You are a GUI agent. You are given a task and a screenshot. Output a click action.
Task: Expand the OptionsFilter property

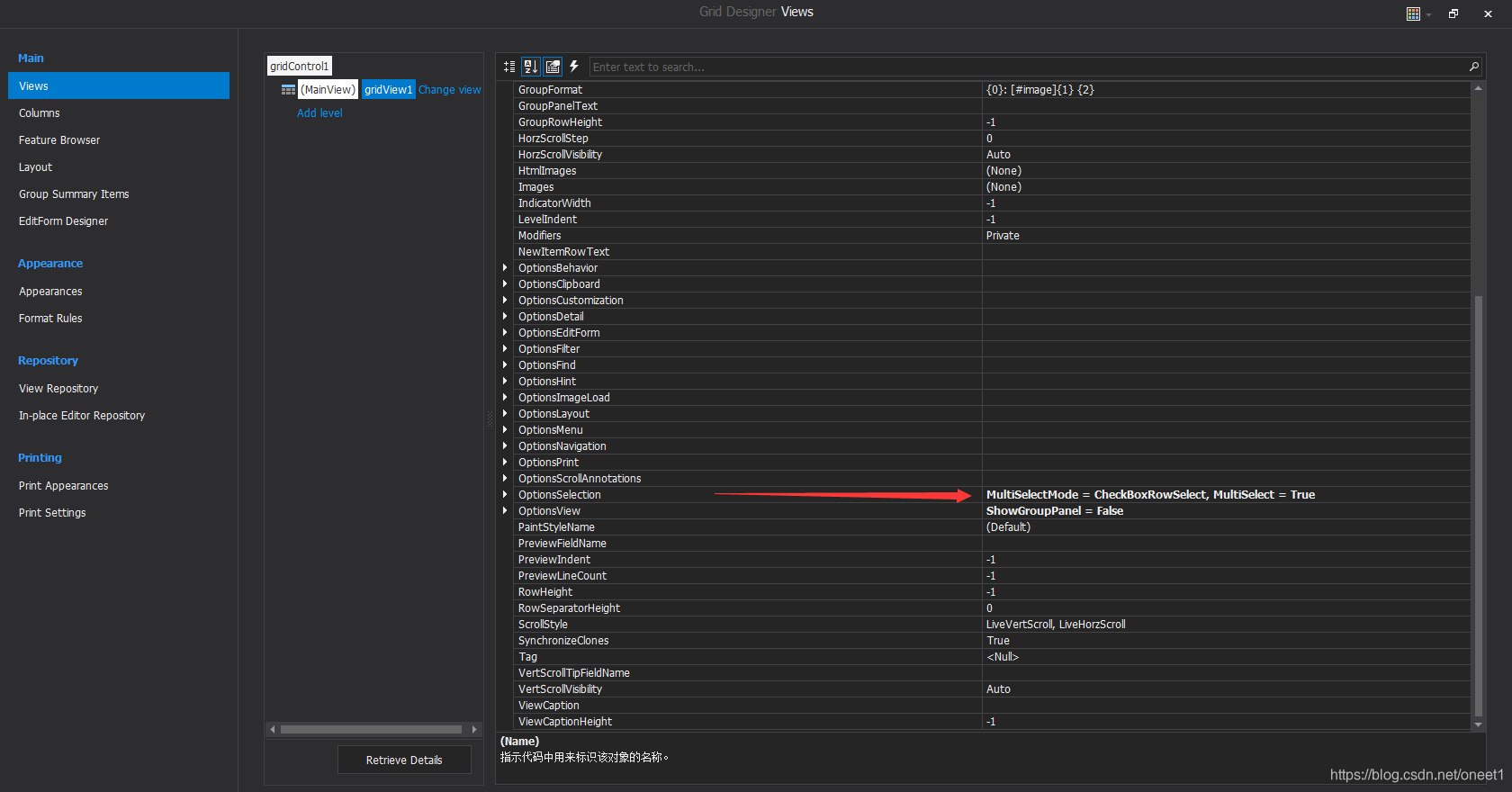point(505,349)
